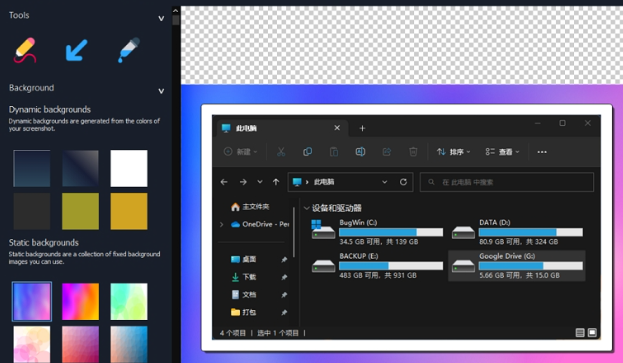Open 主文件夹 in the navigation pane
The height and width of the screenshot is (363, 623).
250,207
